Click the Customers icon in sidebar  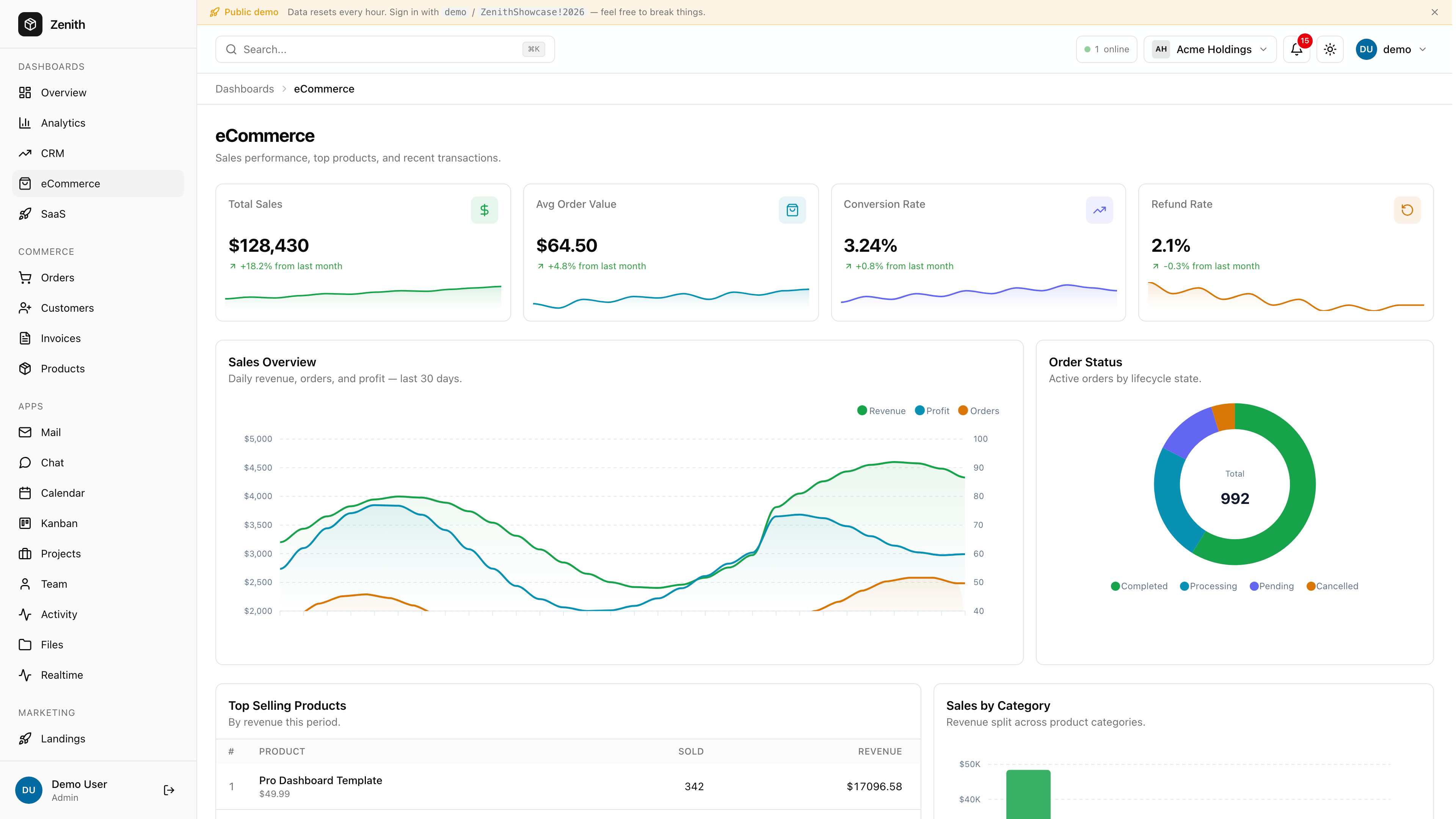[x=25, y=308]
